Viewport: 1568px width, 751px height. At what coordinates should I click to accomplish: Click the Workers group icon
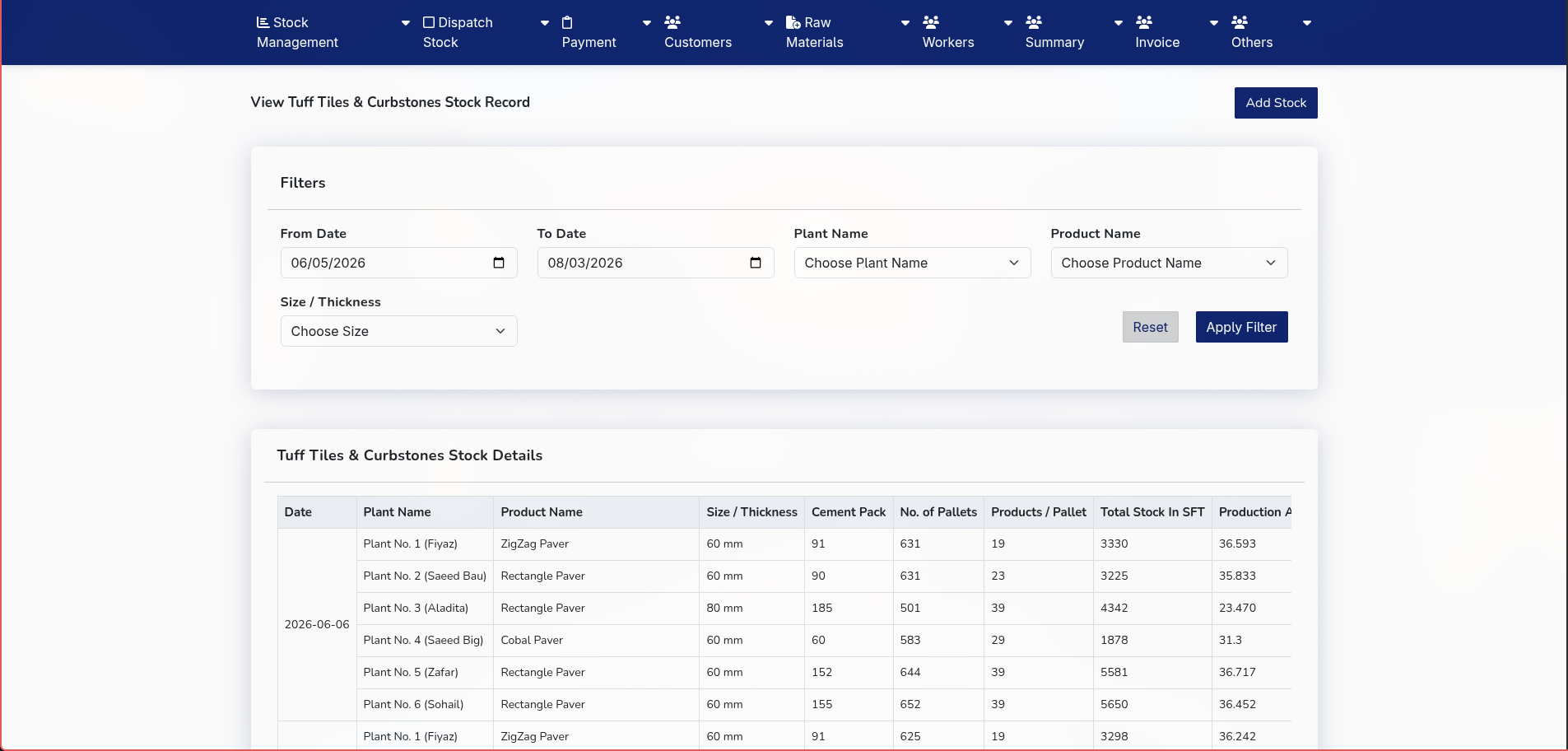[931, 22]
